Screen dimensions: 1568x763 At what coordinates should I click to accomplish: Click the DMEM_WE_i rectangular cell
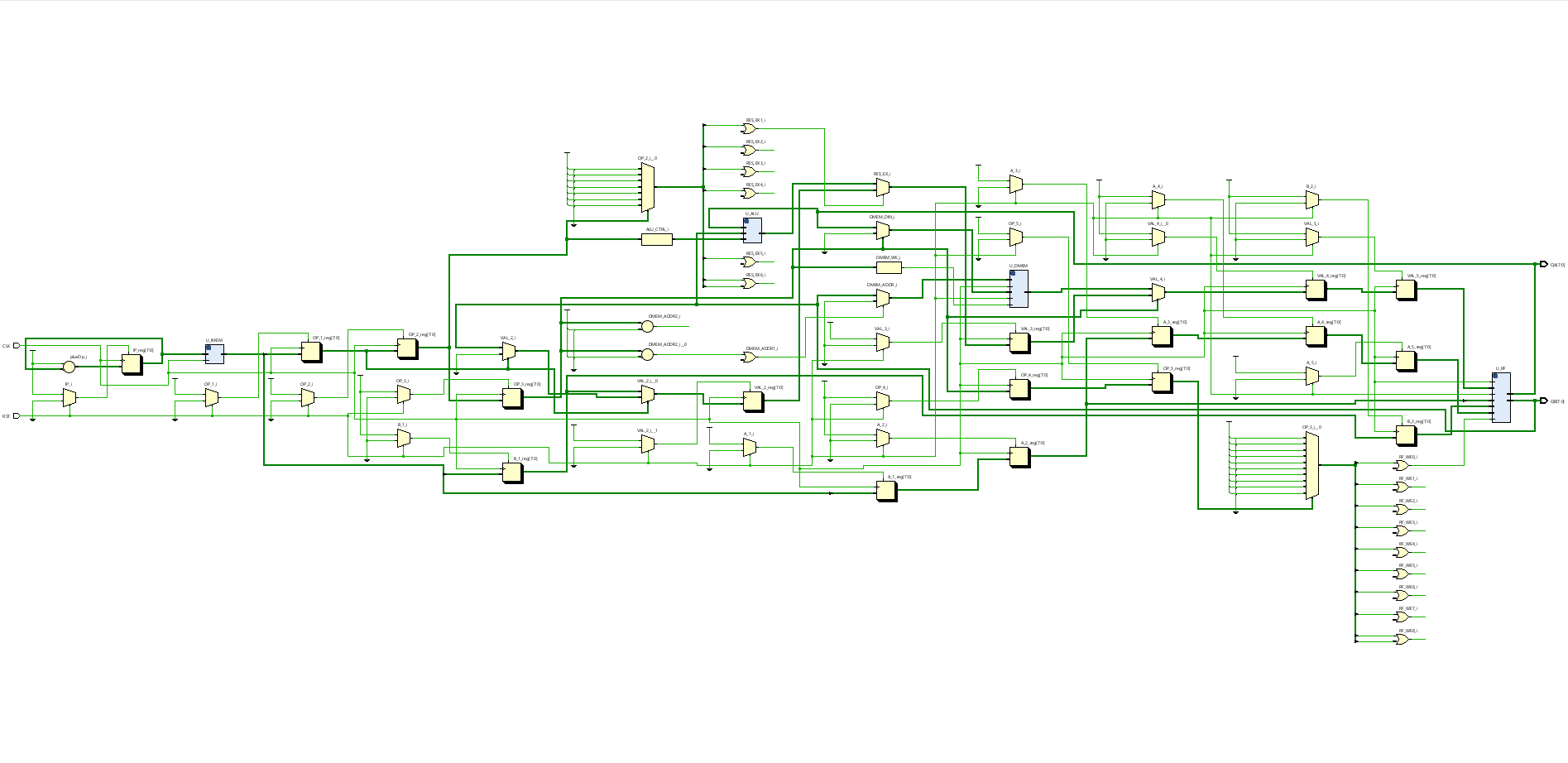[889, 267]
